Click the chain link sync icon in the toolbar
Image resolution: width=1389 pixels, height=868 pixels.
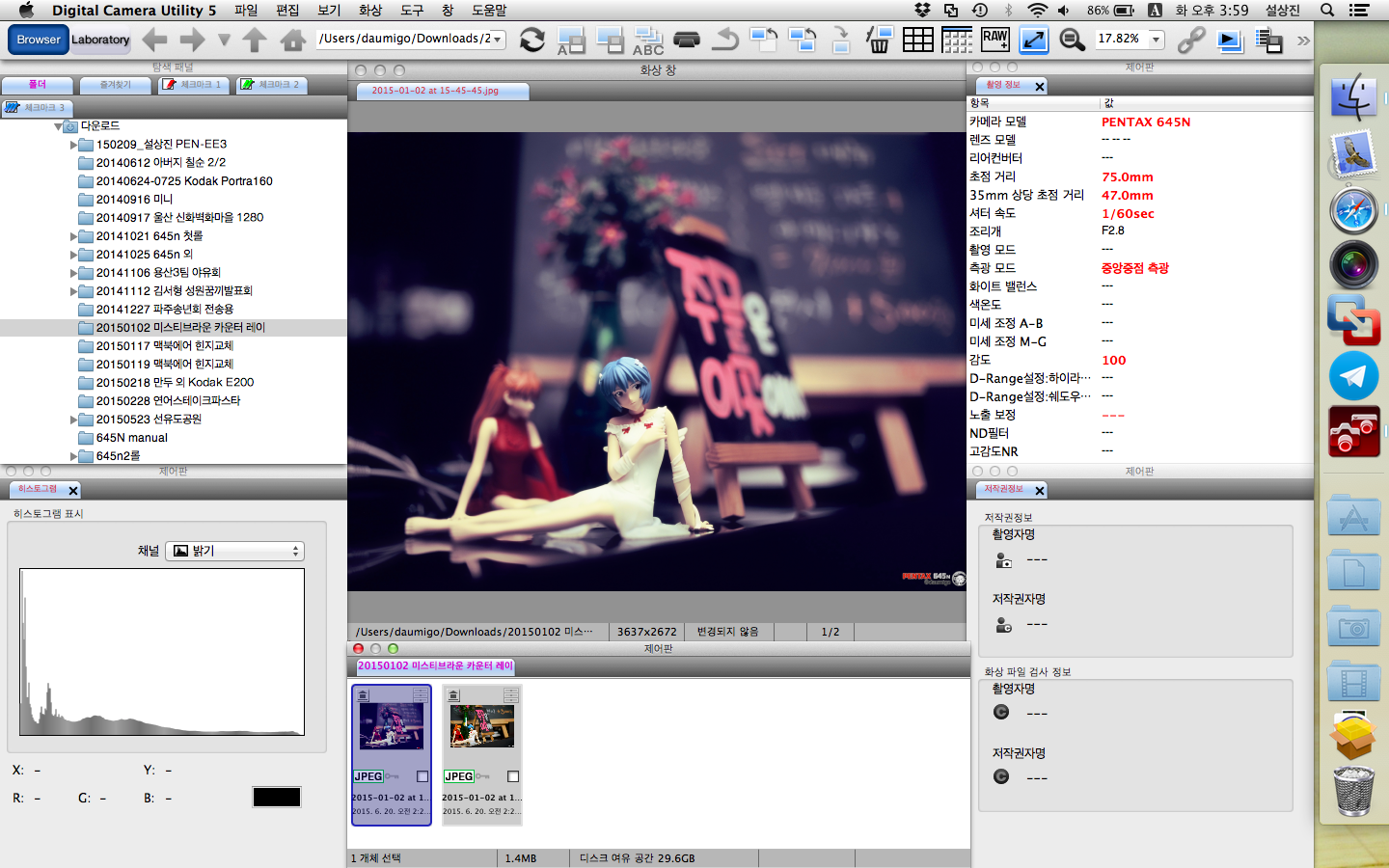1191,40
